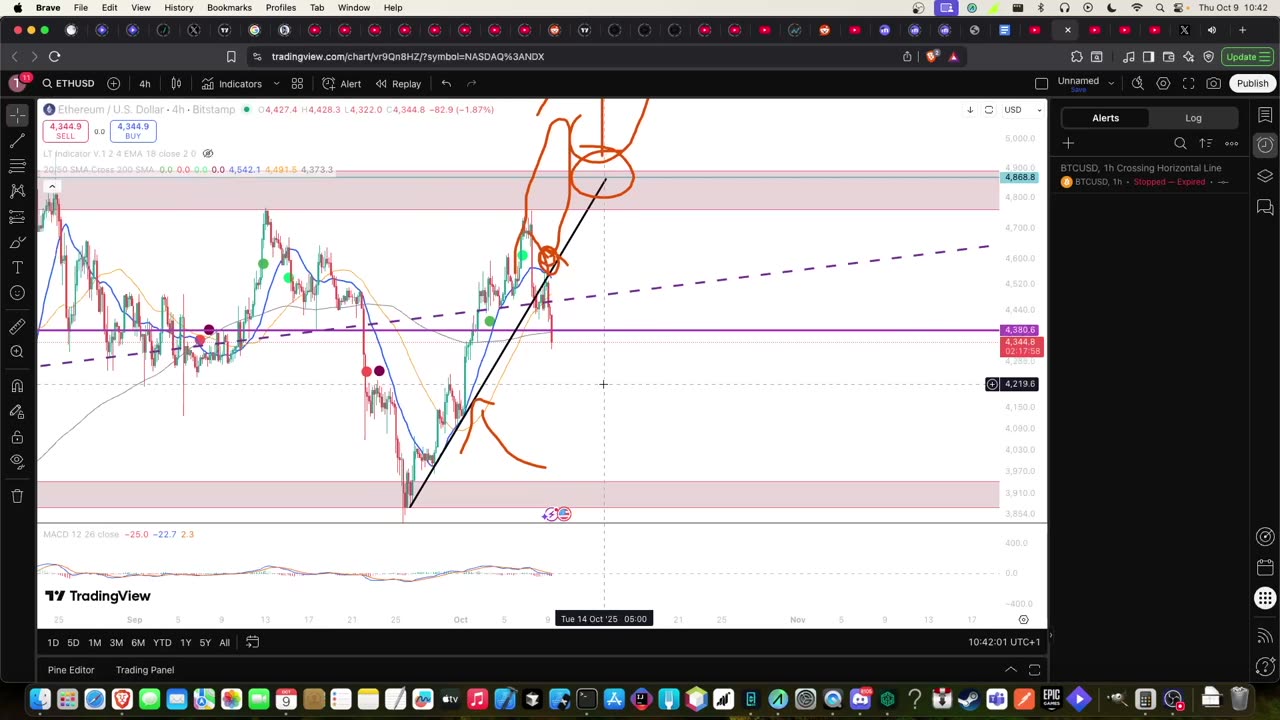Click the blue BUY 4,344.9 button
Viewport: 1280px width, 720px height.
[x=133, y=131]
